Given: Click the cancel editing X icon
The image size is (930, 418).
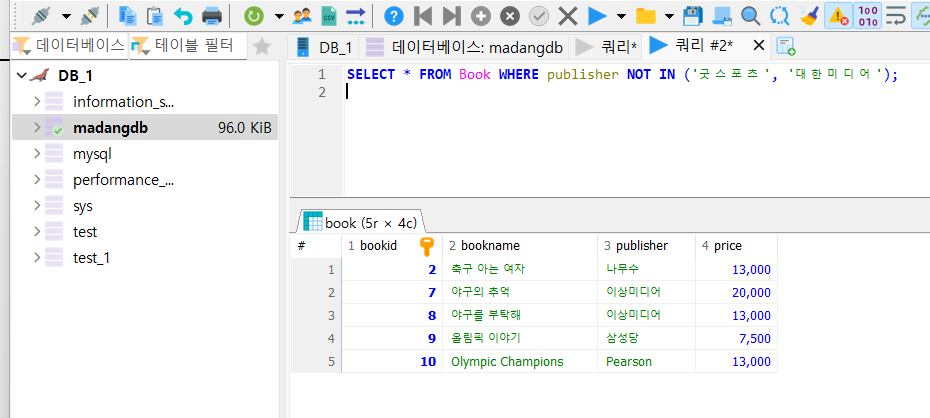Looking at the screenshot, I should coord(568,16).
